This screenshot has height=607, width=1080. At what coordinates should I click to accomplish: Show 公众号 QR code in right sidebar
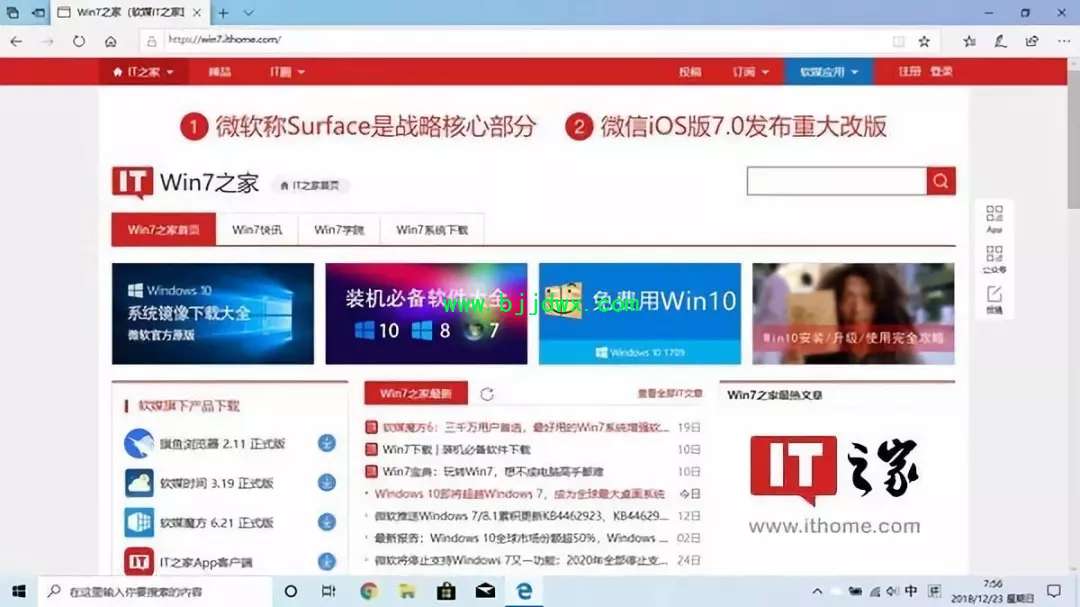(x=994, y=259)
